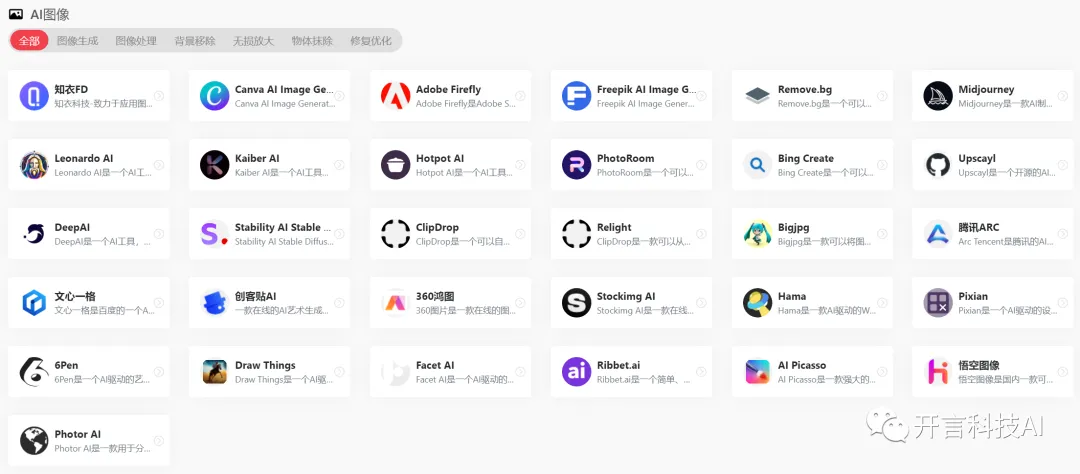Click the Bigjpg anime character icon

tap(758, 234)
